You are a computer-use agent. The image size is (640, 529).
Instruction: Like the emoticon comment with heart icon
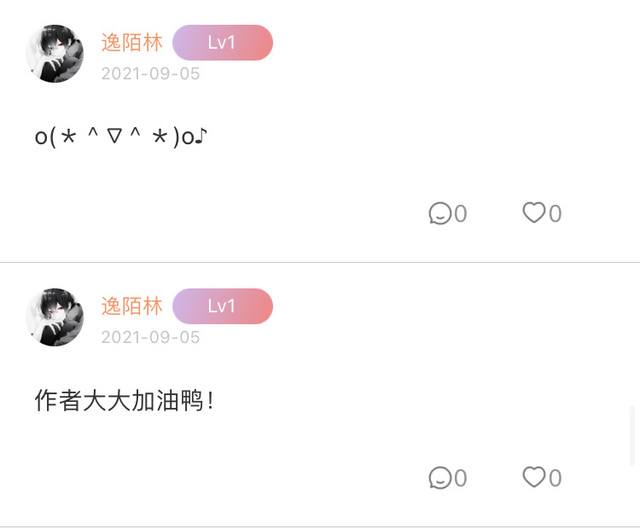point(534,212)
